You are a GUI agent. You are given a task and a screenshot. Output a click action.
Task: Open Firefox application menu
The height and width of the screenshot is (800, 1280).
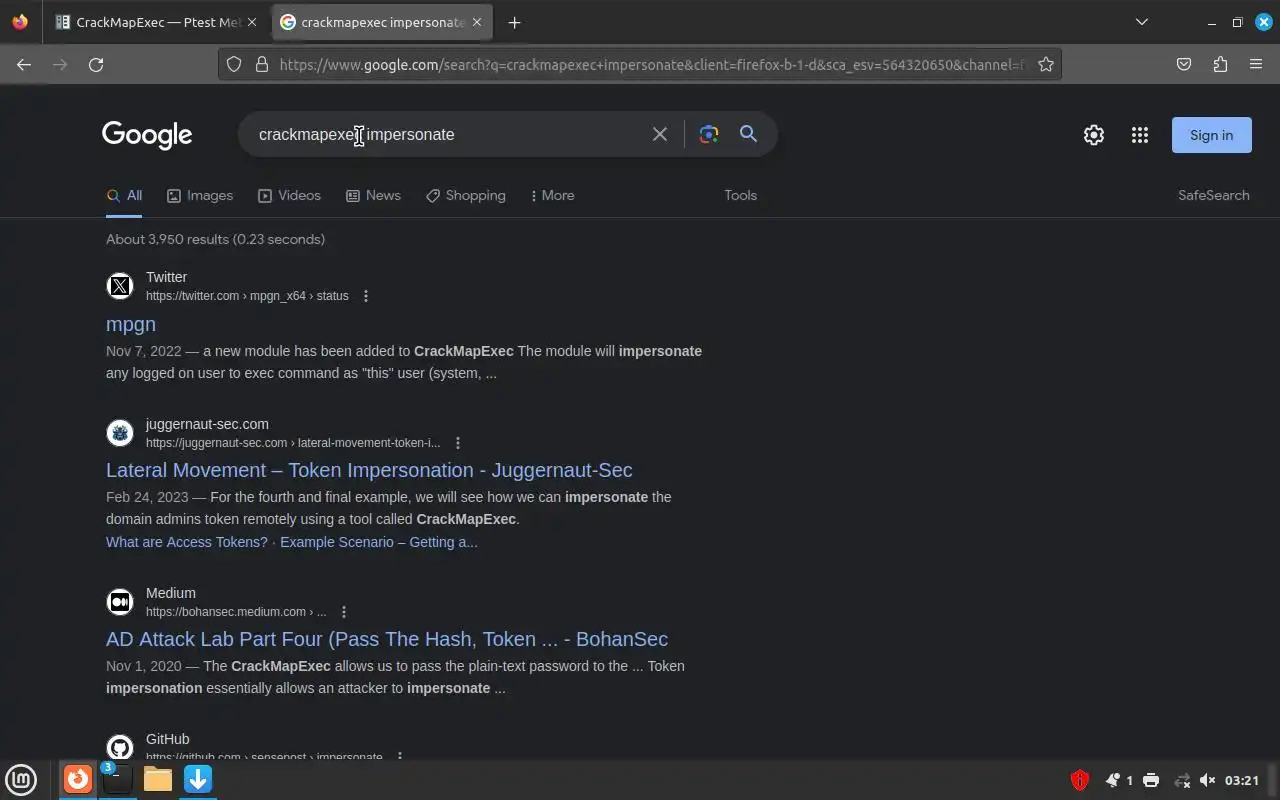tap(1256, 64)
